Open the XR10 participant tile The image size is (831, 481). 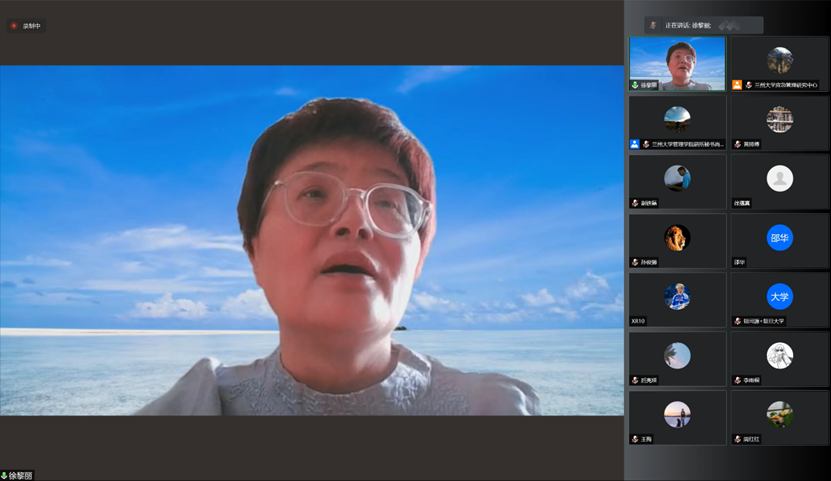point(677,299)
